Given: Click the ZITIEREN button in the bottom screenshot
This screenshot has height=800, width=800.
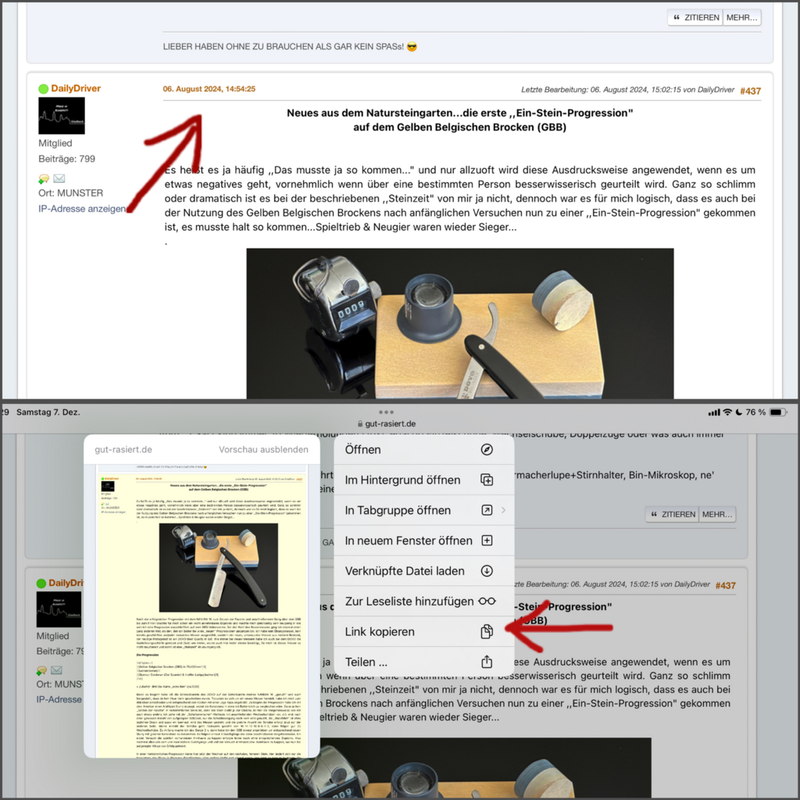Looking at the screenshot, I should pos(673,514).
